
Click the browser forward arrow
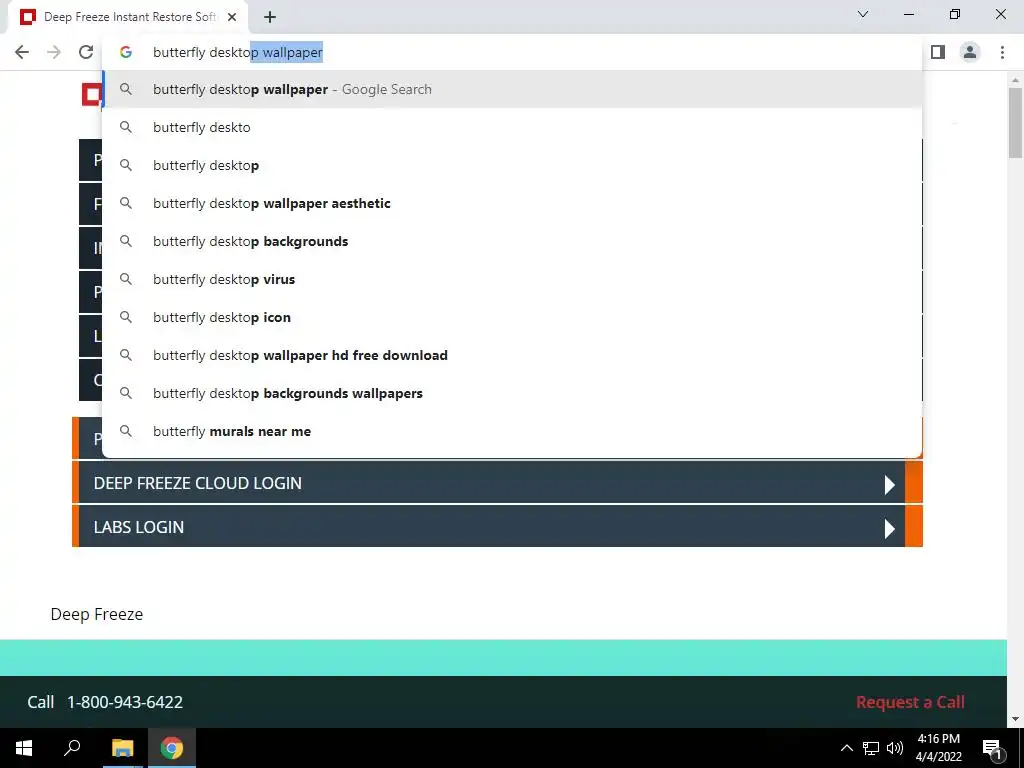(54, 52)
